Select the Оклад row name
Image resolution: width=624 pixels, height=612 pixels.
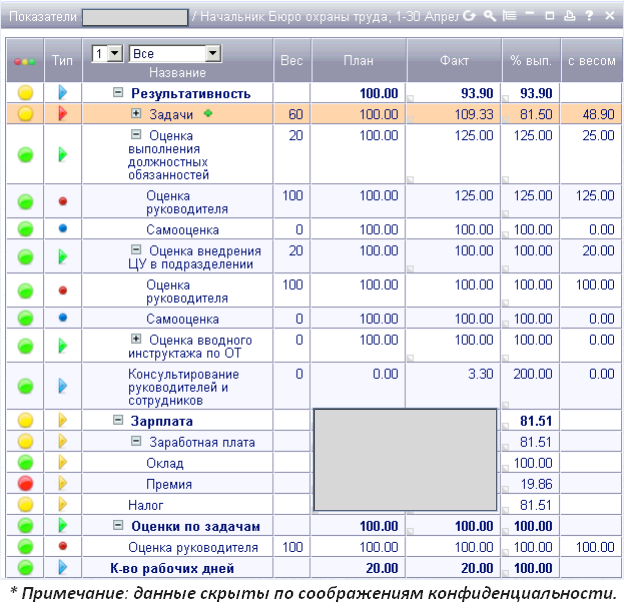click(165, 463)
